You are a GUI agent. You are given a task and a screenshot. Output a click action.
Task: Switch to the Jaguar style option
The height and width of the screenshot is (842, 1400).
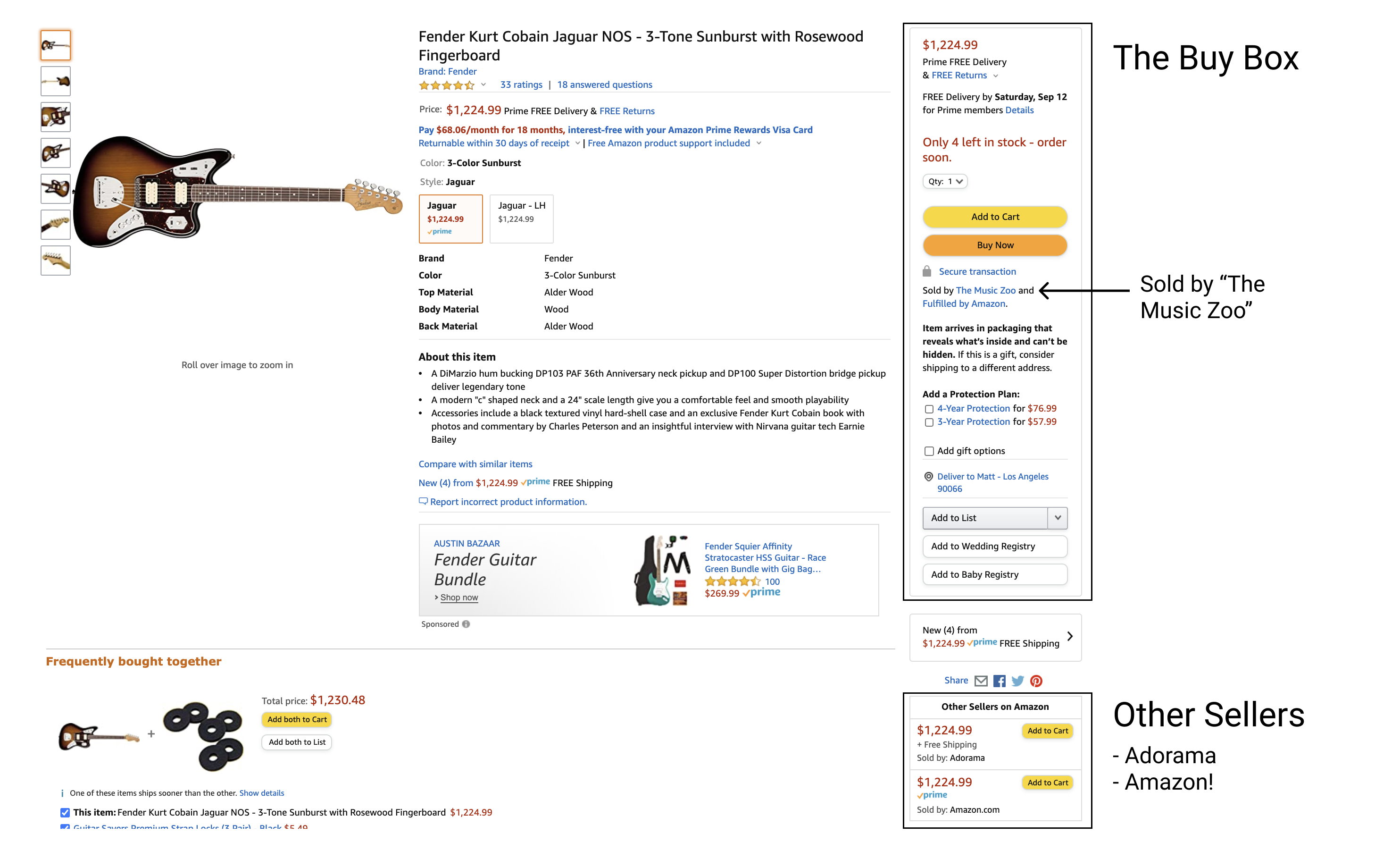tap(450, 219)
